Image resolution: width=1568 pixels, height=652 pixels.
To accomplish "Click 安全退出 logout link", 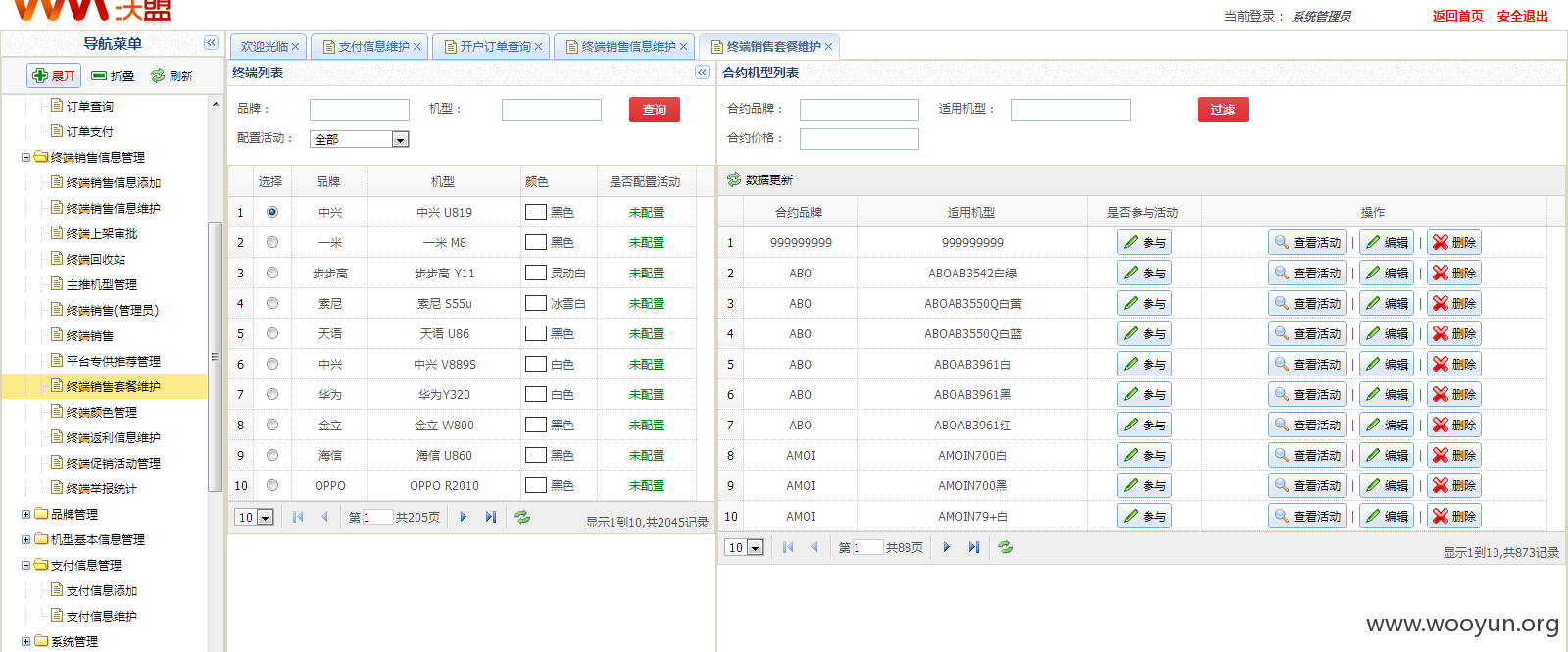I will coord(1523,16).
